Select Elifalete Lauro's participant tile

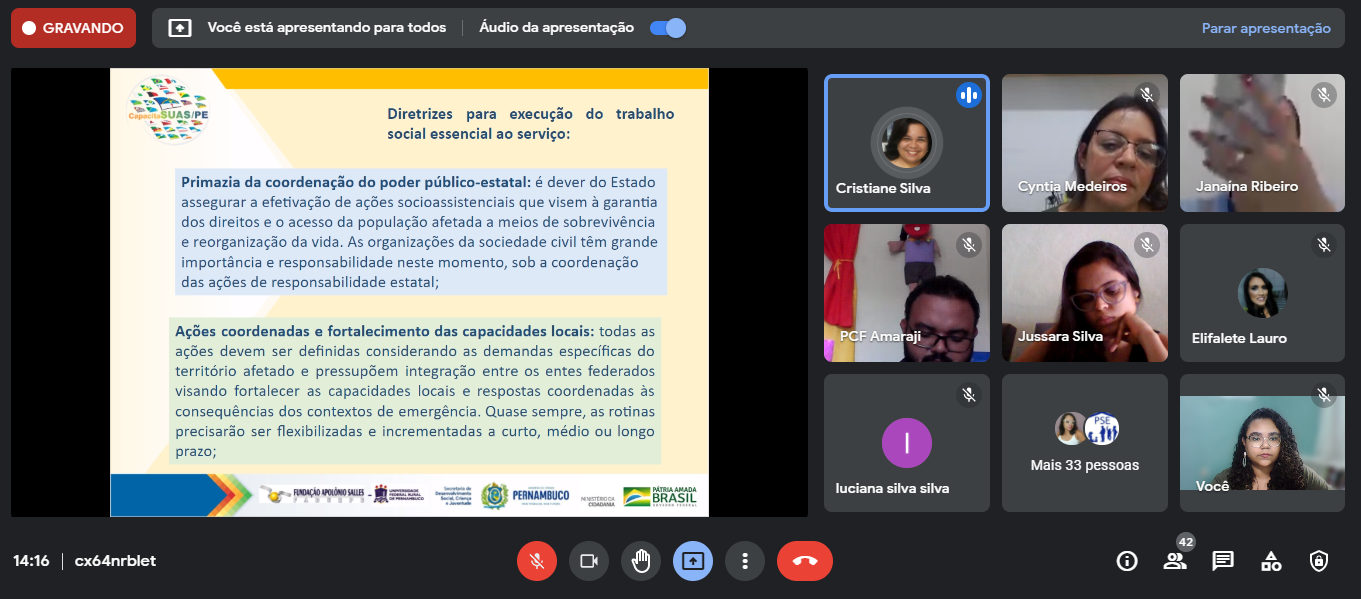click(1262, 293)
